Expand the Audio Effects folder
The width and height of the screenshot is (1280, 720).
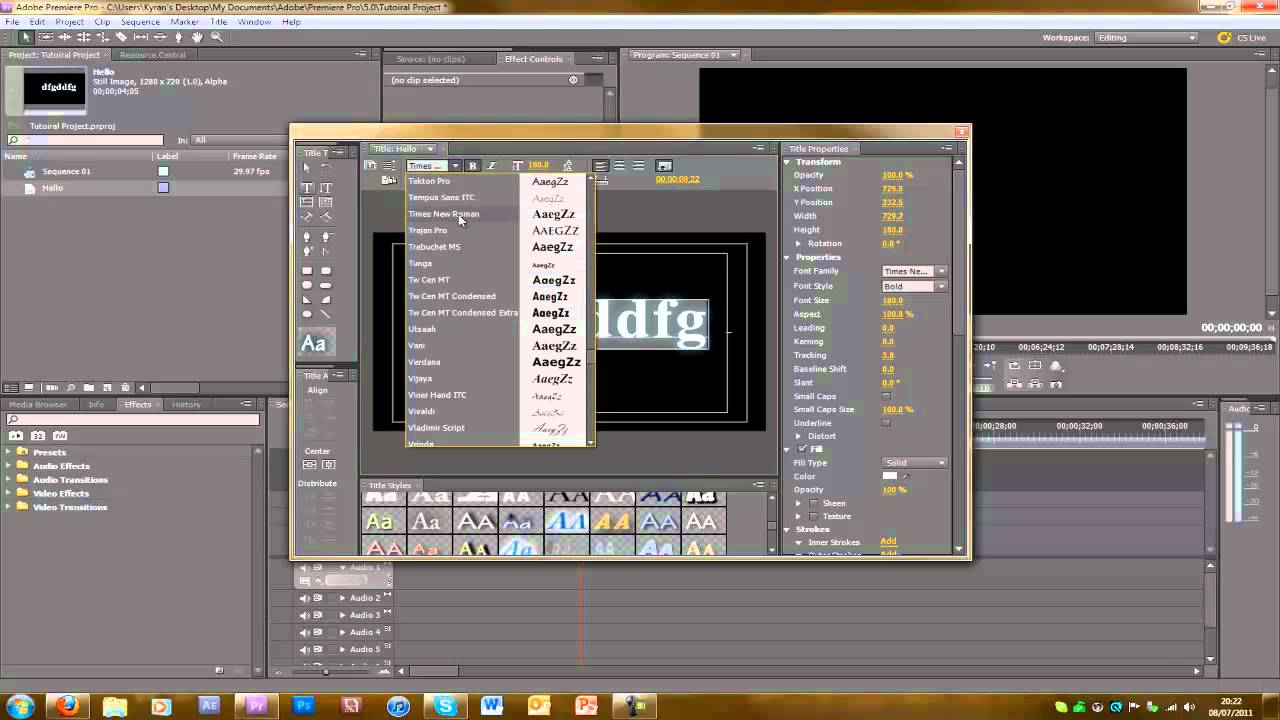pyautogui.click(x=9, y=466)
